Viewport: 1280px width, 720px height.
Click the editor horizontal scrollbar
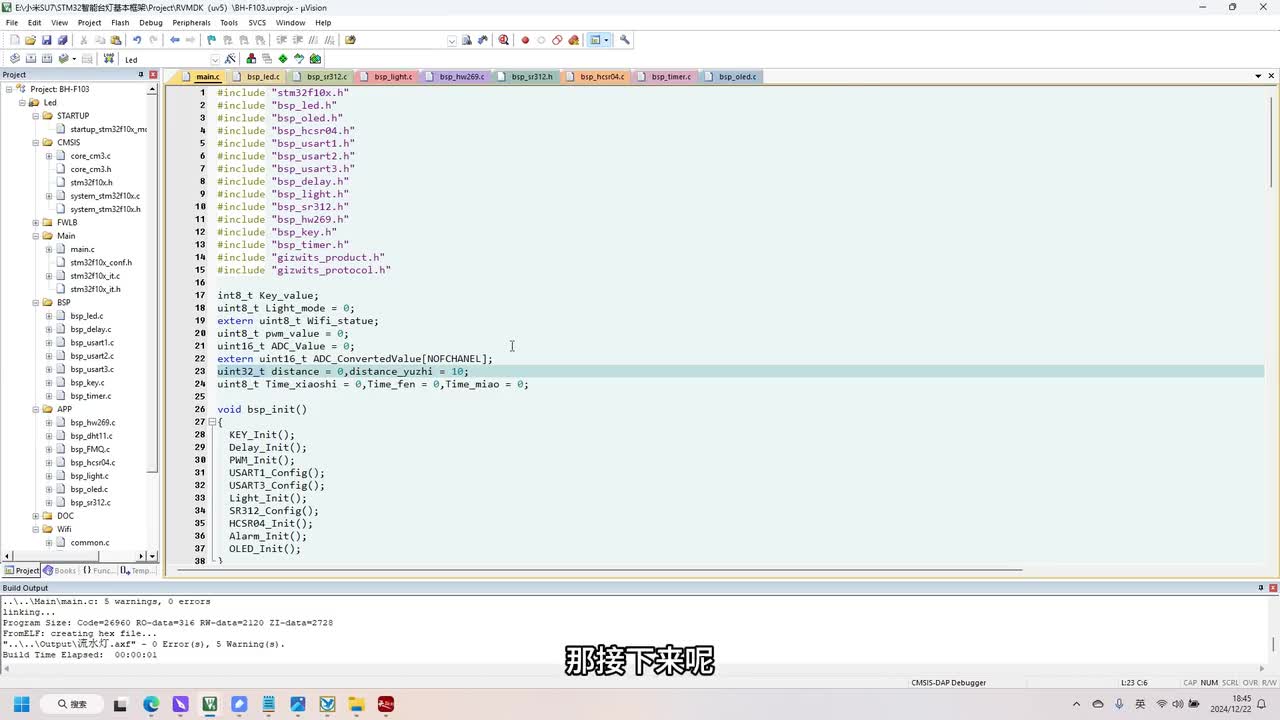[600, 569]
